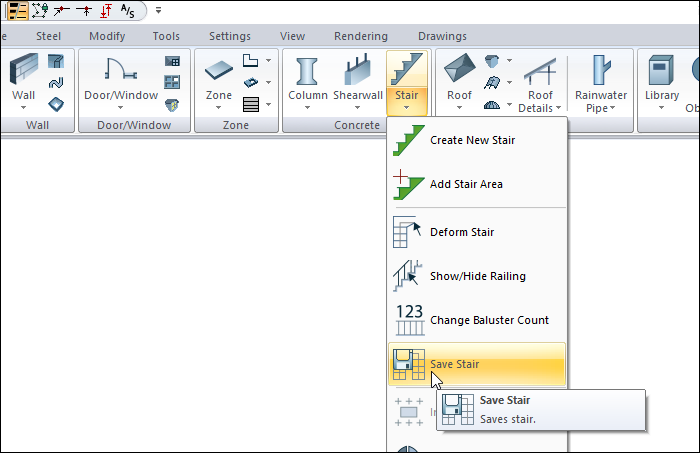Toggle Show/Hide Railing option

[x=477, y=276]
